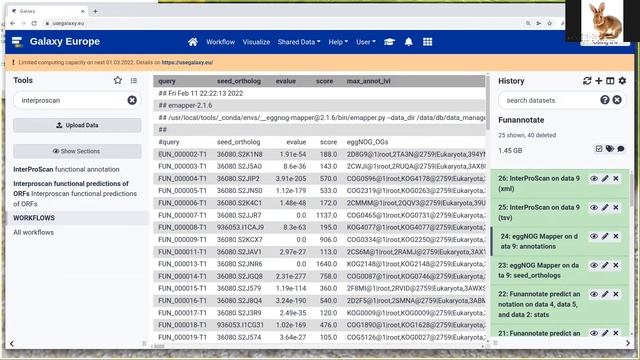
Task: Open All workflows link
Action: (33, 232)
